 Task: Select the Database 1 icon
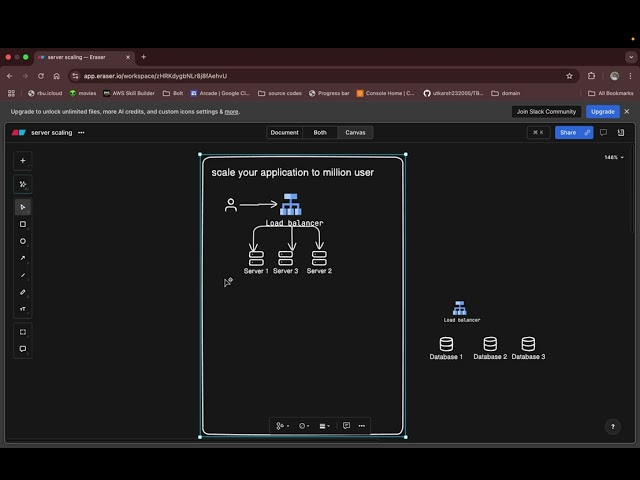446,344
